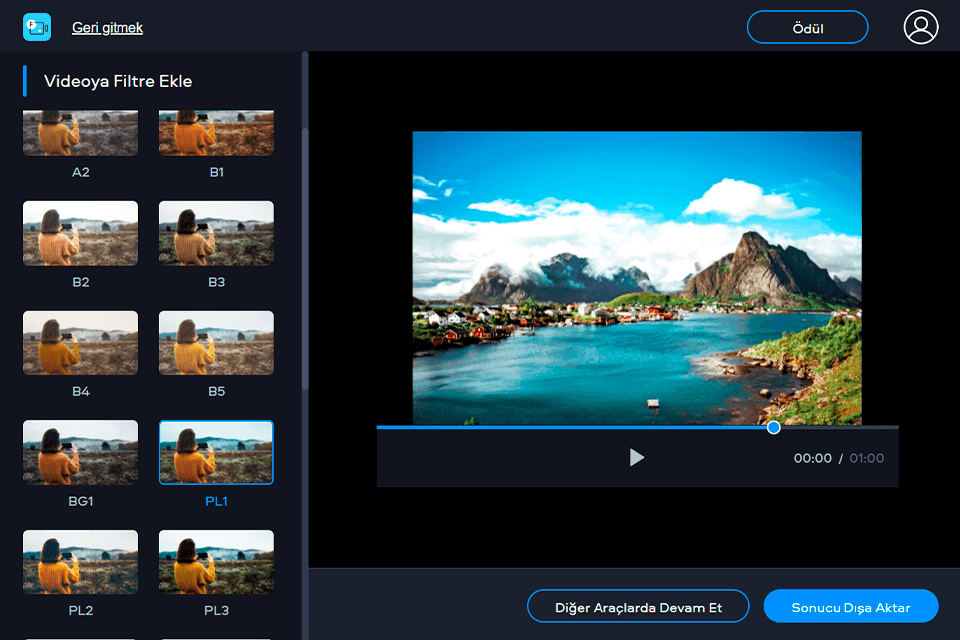Click the app logo icon
This screenshot has height=640, width=960.
click(37, 27)
